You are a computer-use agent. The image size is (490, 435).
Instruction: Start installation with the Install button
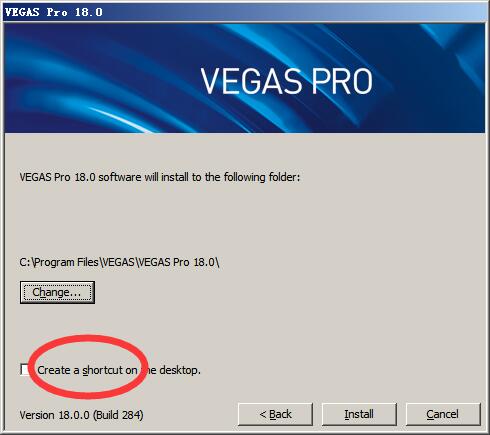[359, 414]
